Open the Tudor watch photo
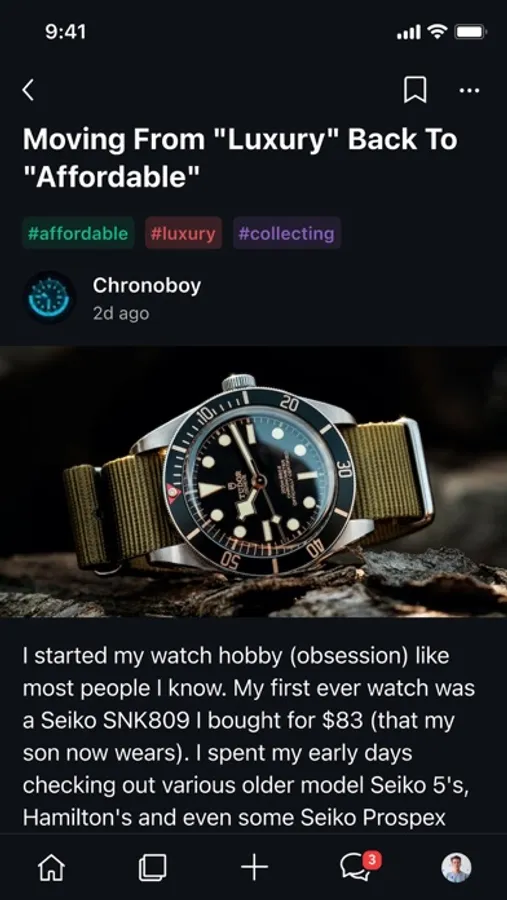This screenshot has height=900, width=507. tap(253, 481)
